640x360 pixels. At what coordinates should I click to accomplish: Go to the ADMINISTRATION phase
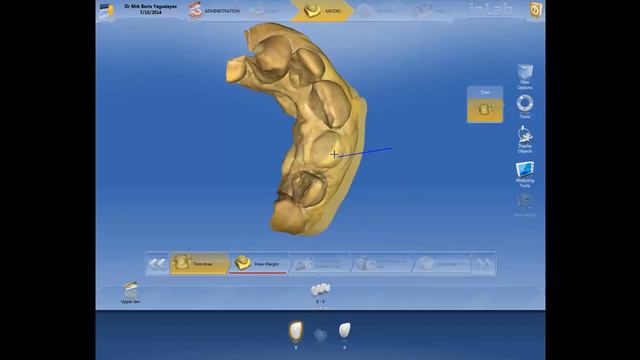[x=214, y=11]
